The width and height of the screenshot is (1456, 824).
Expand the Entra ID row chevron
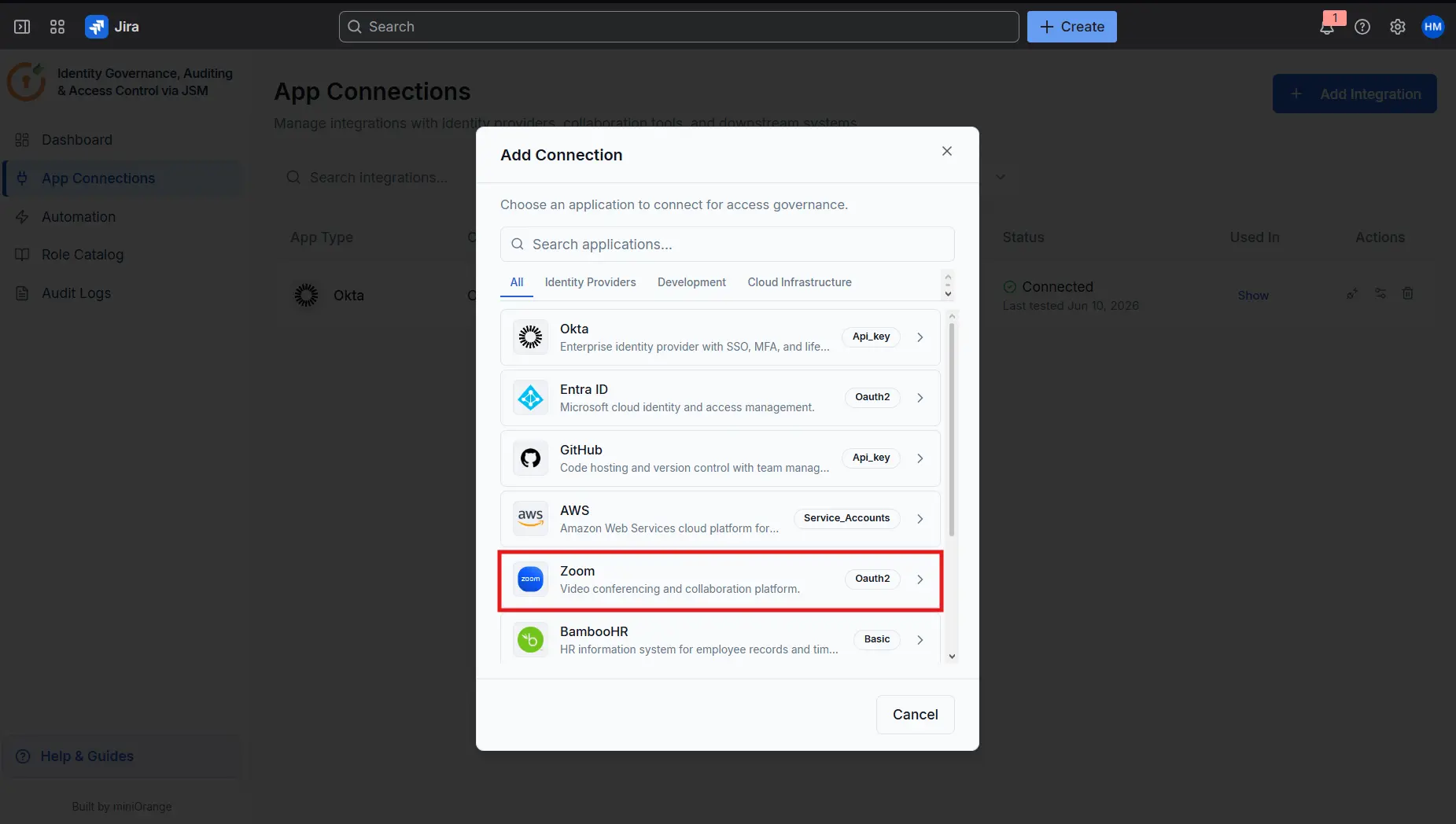coord(920,398)
